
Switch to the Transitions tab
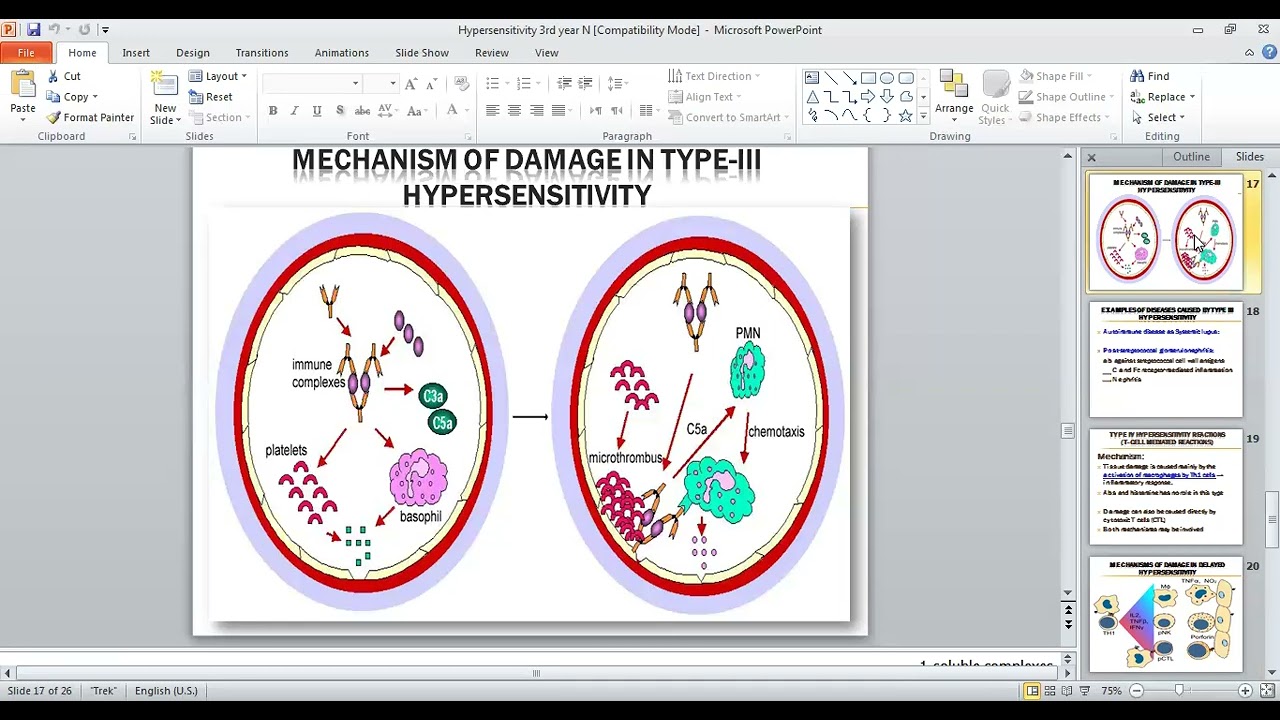pos(262,53)
